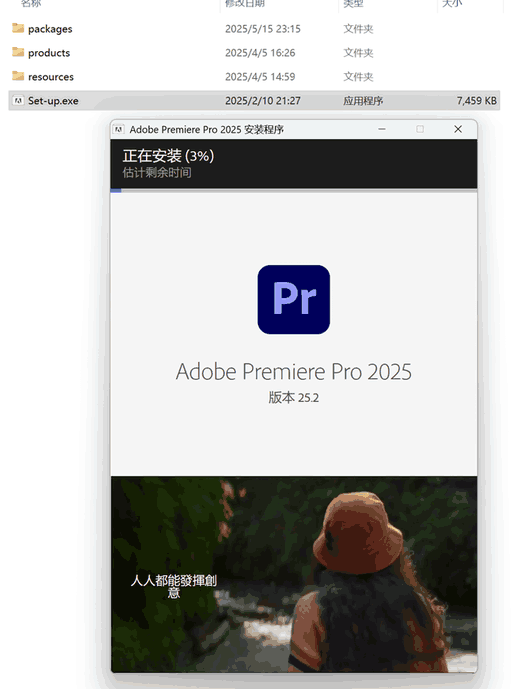
Task: Click the 正在安装 (3%) status text
Action: [168, 156]
